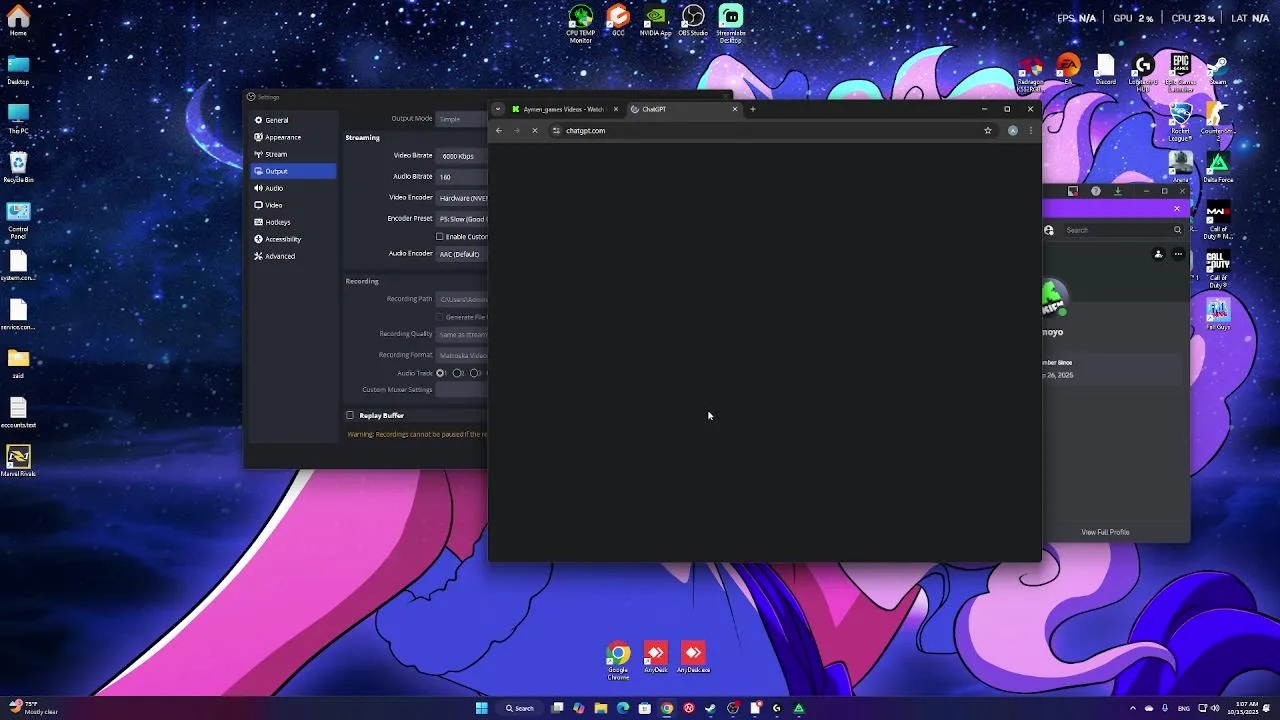Open the Recording Format dropdown
This screenshot has width=1280, height=720.
click(x=462, y=355)
